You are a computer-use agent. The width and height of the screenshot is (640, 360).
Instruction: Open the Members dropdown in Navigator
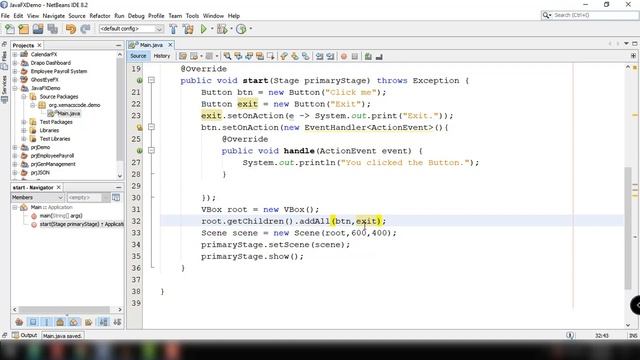tap(38, 198)
